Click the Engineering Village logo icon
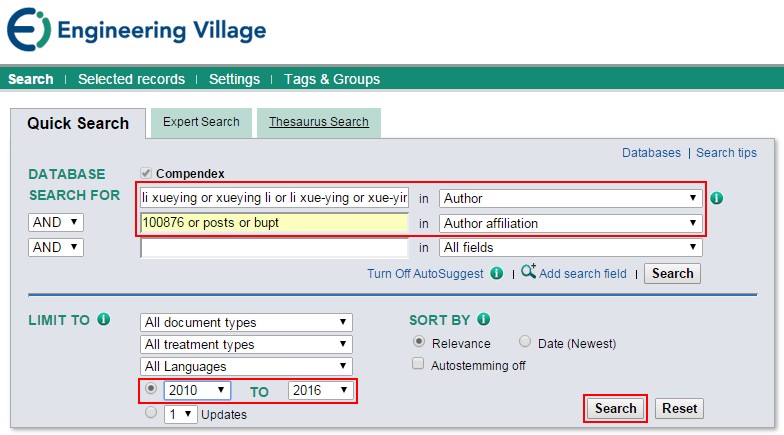This screenshot has height=435, width=784. pyautogui.click(x=28, y=30)
